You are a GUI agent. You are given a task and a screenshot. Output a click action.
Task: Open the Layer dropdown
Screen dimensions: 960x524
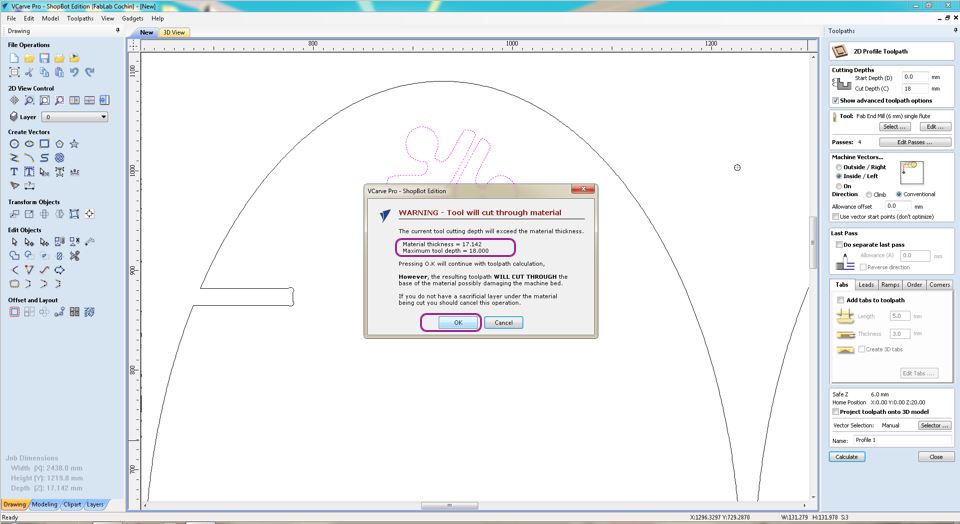(75, 117)
